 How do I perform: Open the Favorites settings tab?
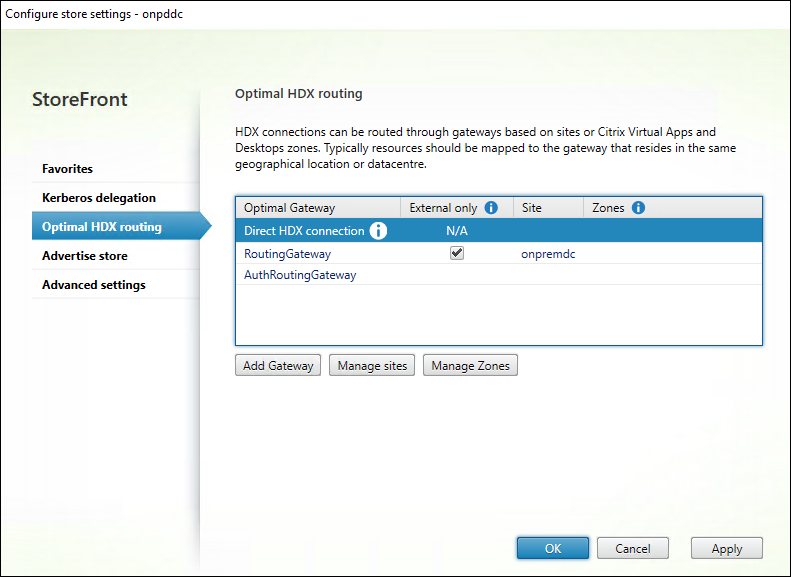[x=67, y=169]
